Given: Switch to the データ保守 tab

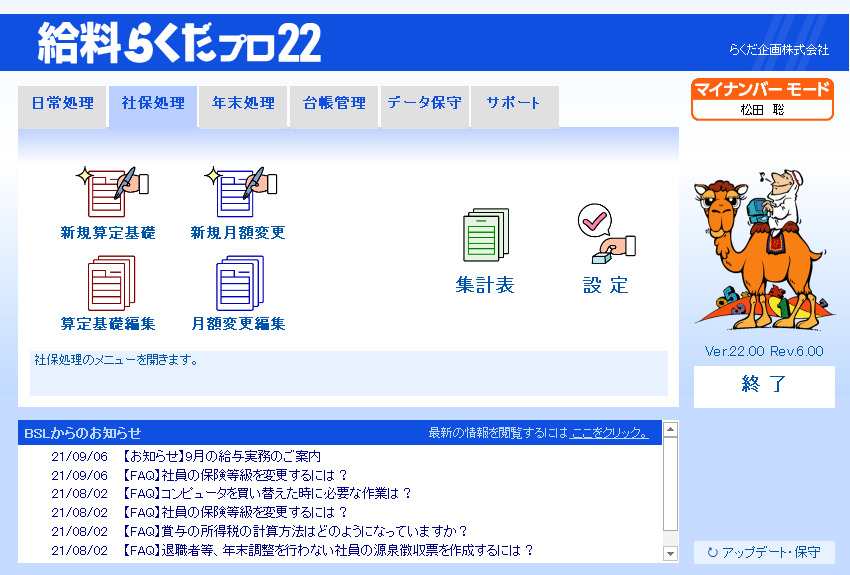Looking at the screenshot, I should 424,106.
